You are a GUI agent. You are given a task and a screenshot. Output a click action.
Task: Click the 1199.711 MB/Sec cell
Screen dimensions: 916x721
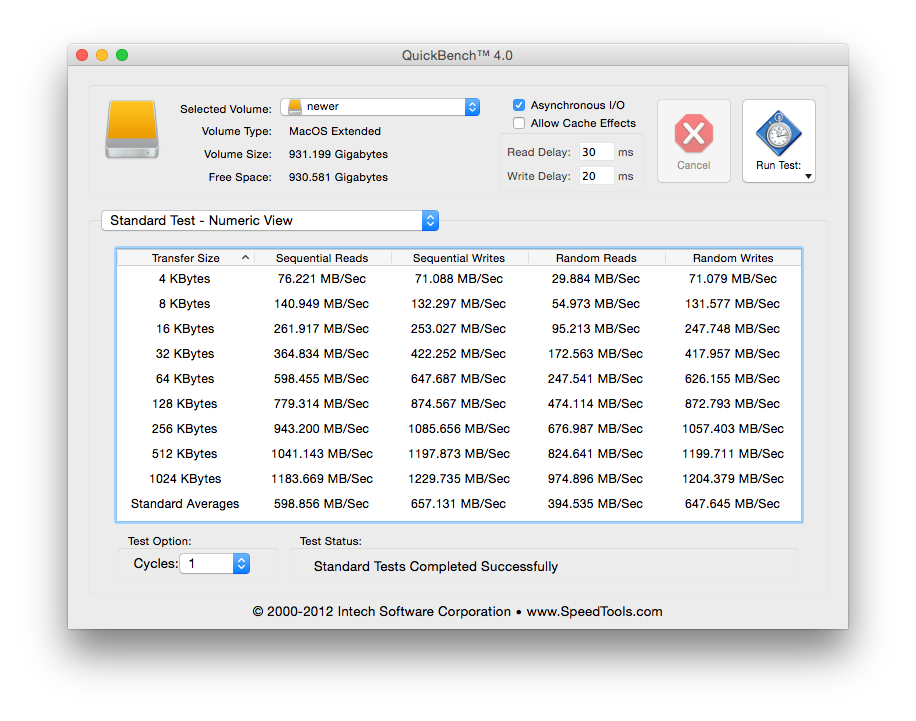733,453
